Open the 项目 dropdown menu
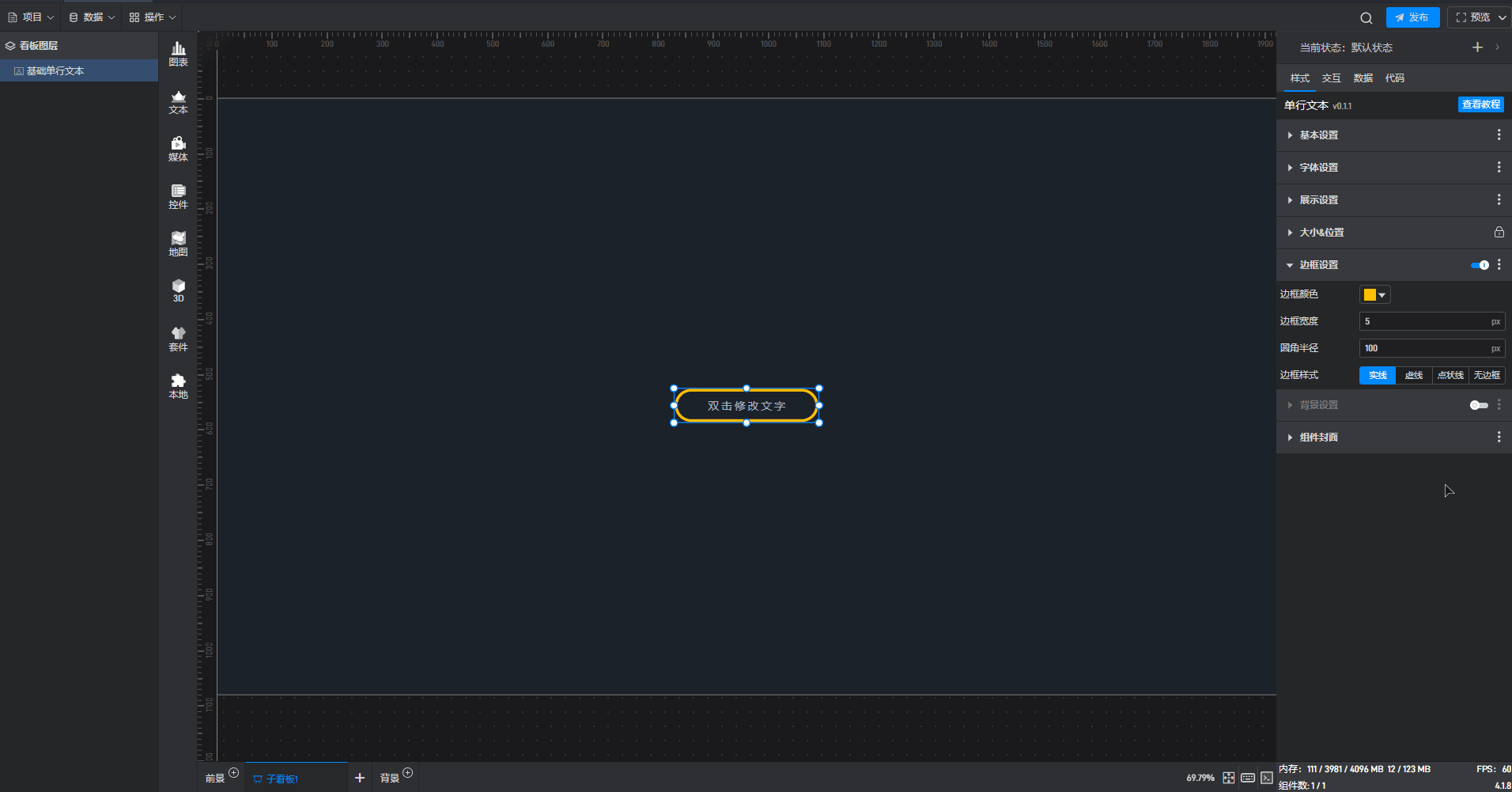 coord(31,17)
